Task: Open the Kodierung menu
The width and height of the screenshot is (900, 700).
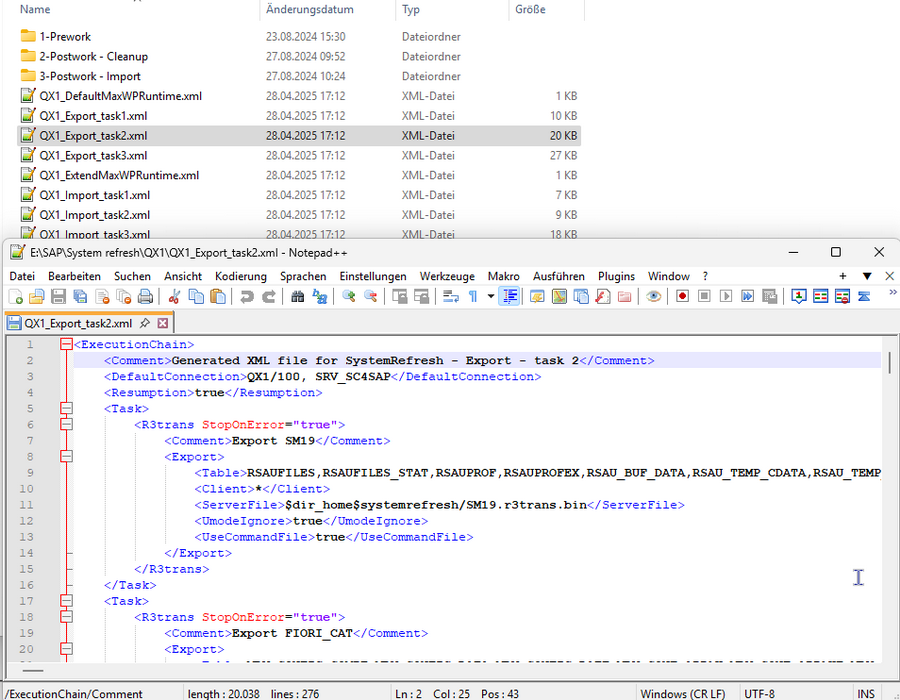Action: tap(241, 276)
